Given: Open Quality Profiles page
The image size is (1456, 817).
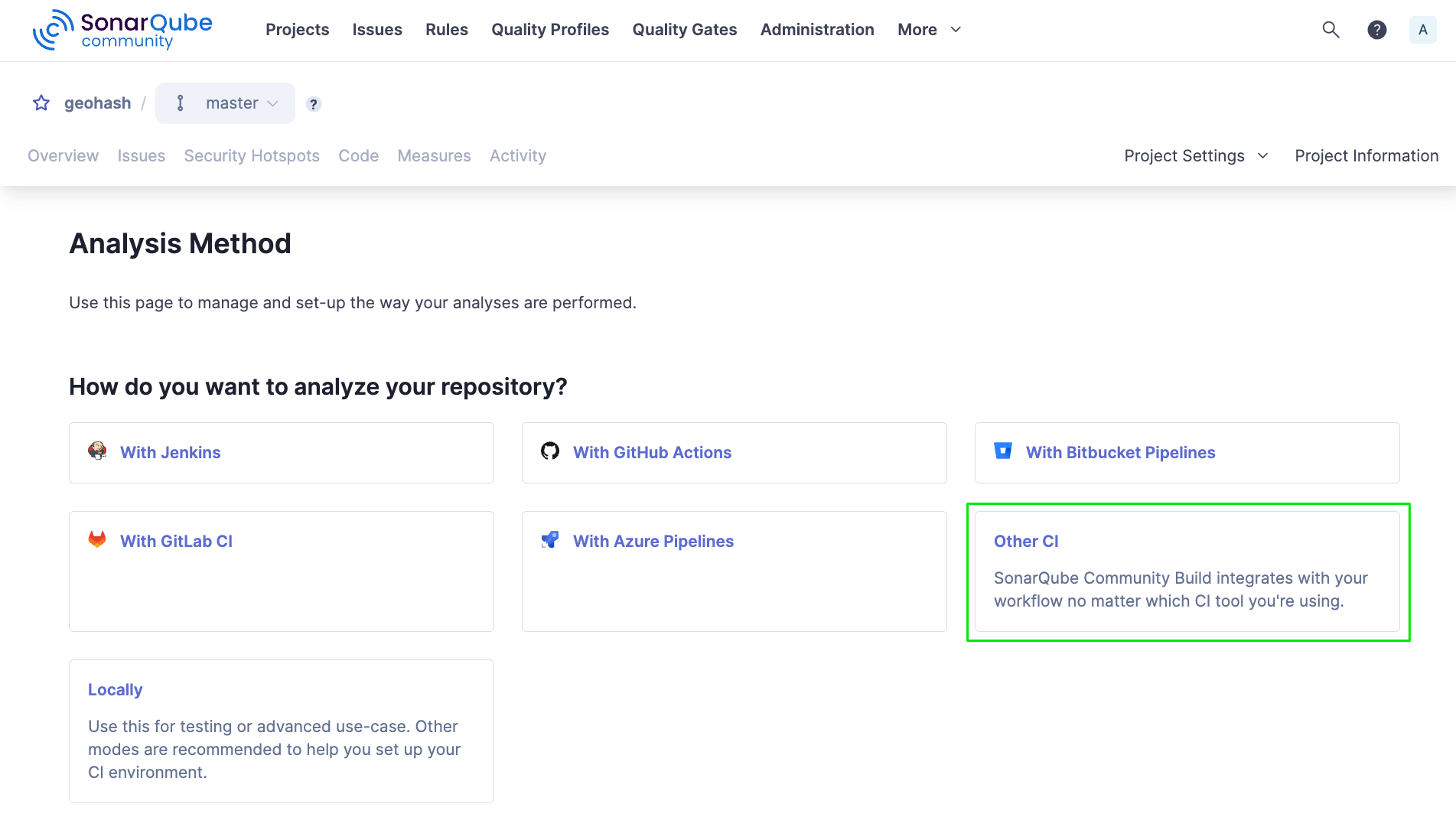Looking at the screenshot, I should 550,30.
